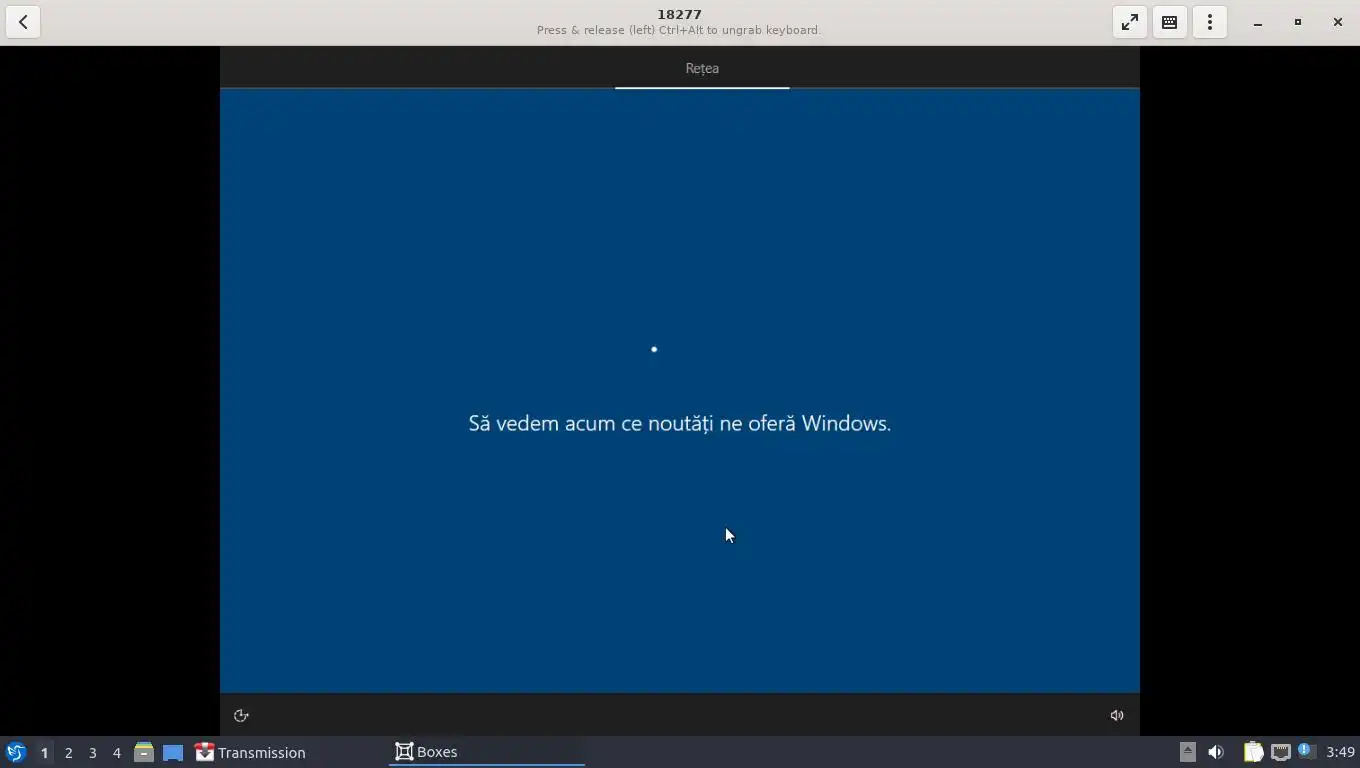This screenshot has width=1360, height=768.
Task: Click the Windows setup volume icon
Action: 1117,715
